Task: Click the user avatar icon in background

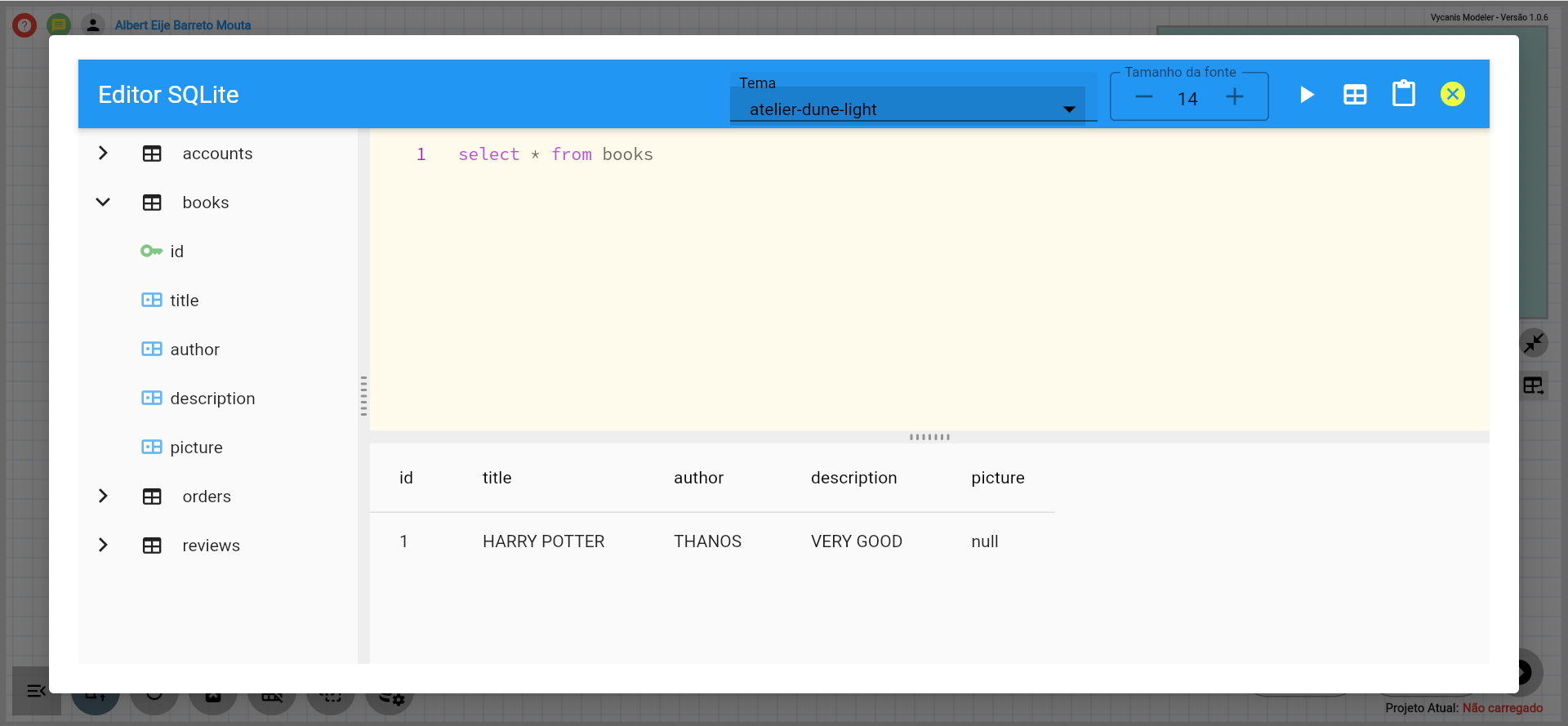Action: [x=93, y=25]
